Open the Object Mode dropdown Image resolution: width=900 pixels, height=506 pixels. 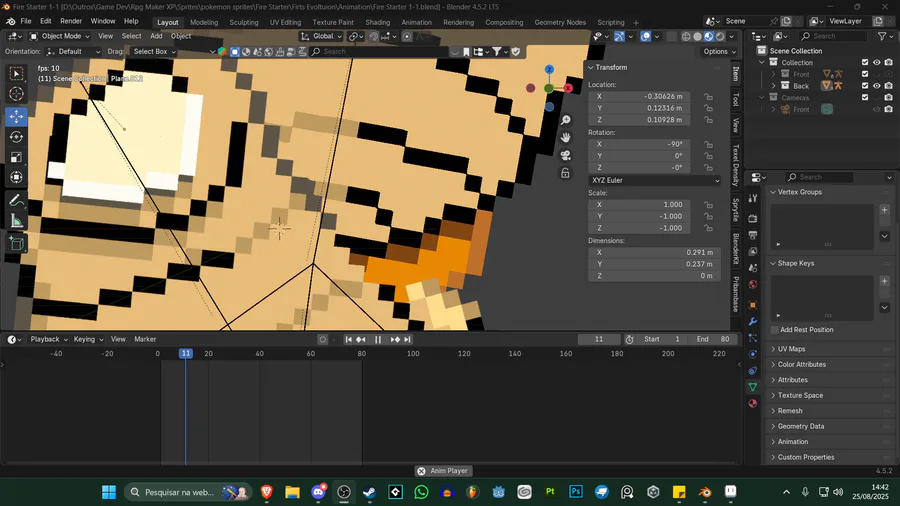[x=60, y=36]
